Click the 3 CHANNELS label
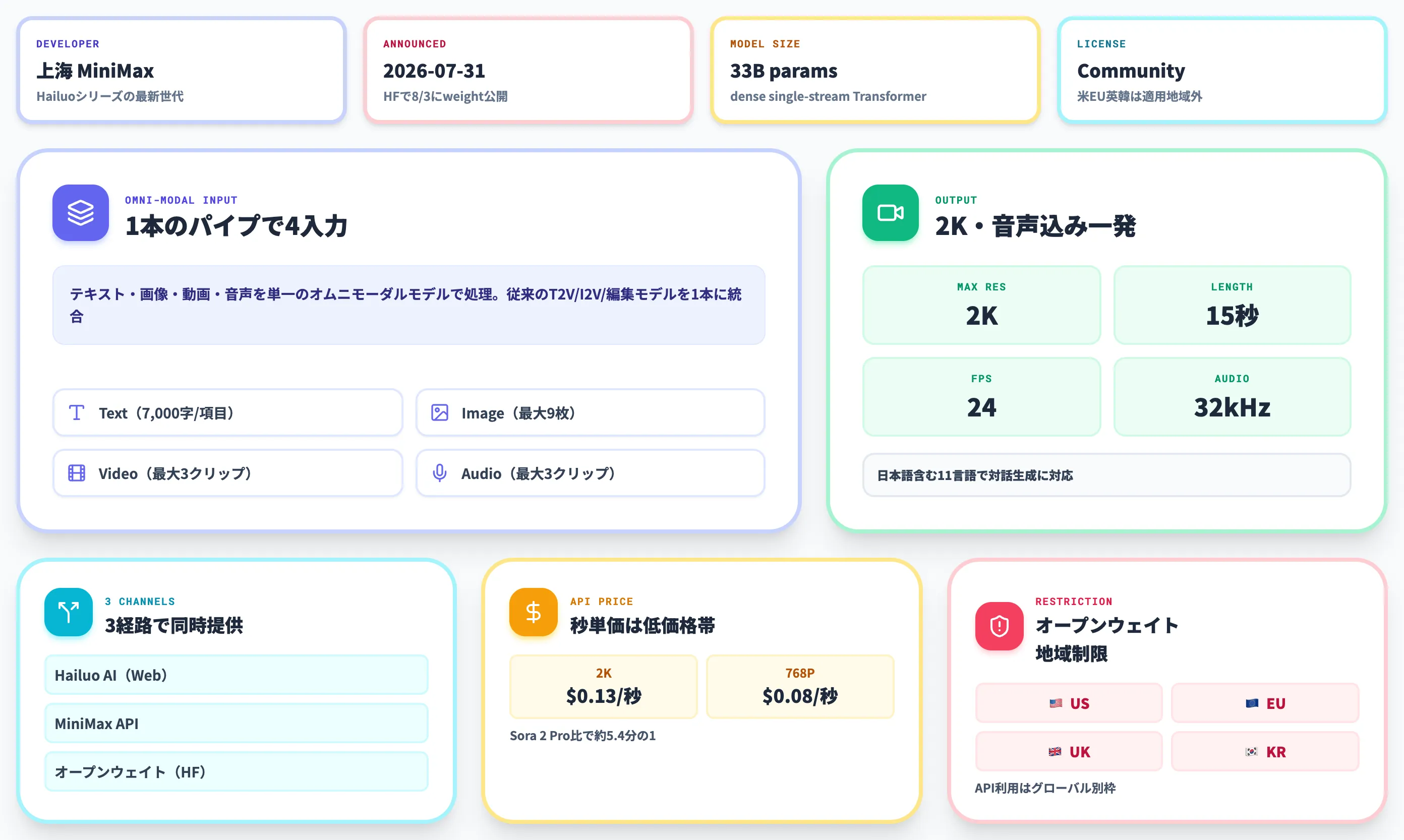 point(140,601)
